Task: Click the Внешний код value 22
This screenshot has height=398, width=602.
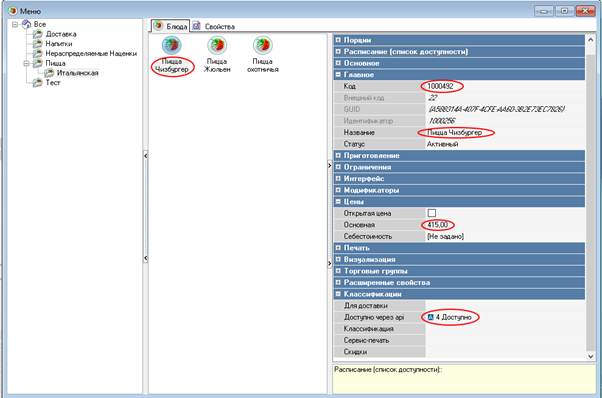Action: pos(433,97)
